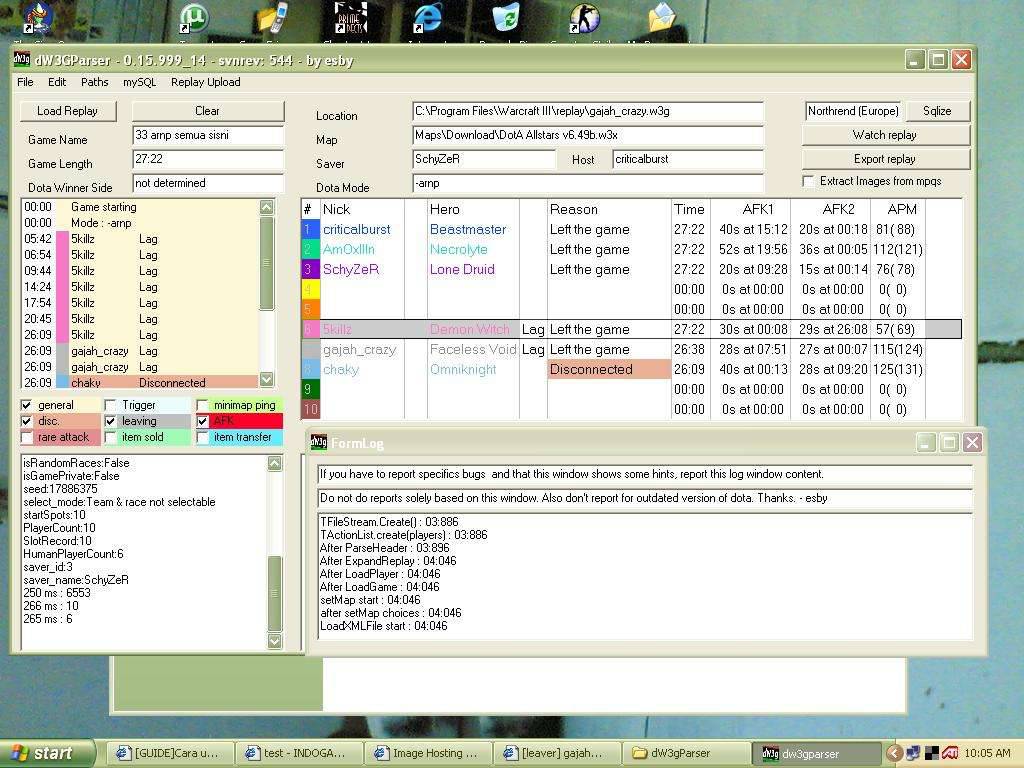Enable the item transfer filter checkbox
Viewport: 1024px width, 768px height.
(202, 438)
